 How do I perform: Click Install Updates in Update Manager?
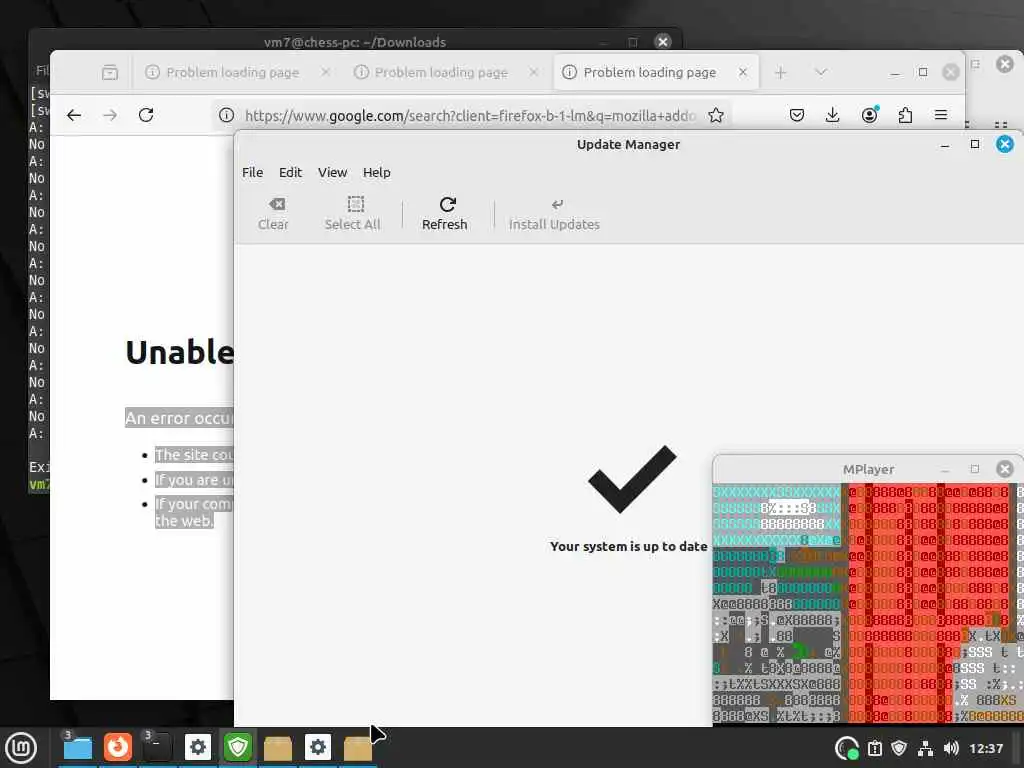coord(554,214)
